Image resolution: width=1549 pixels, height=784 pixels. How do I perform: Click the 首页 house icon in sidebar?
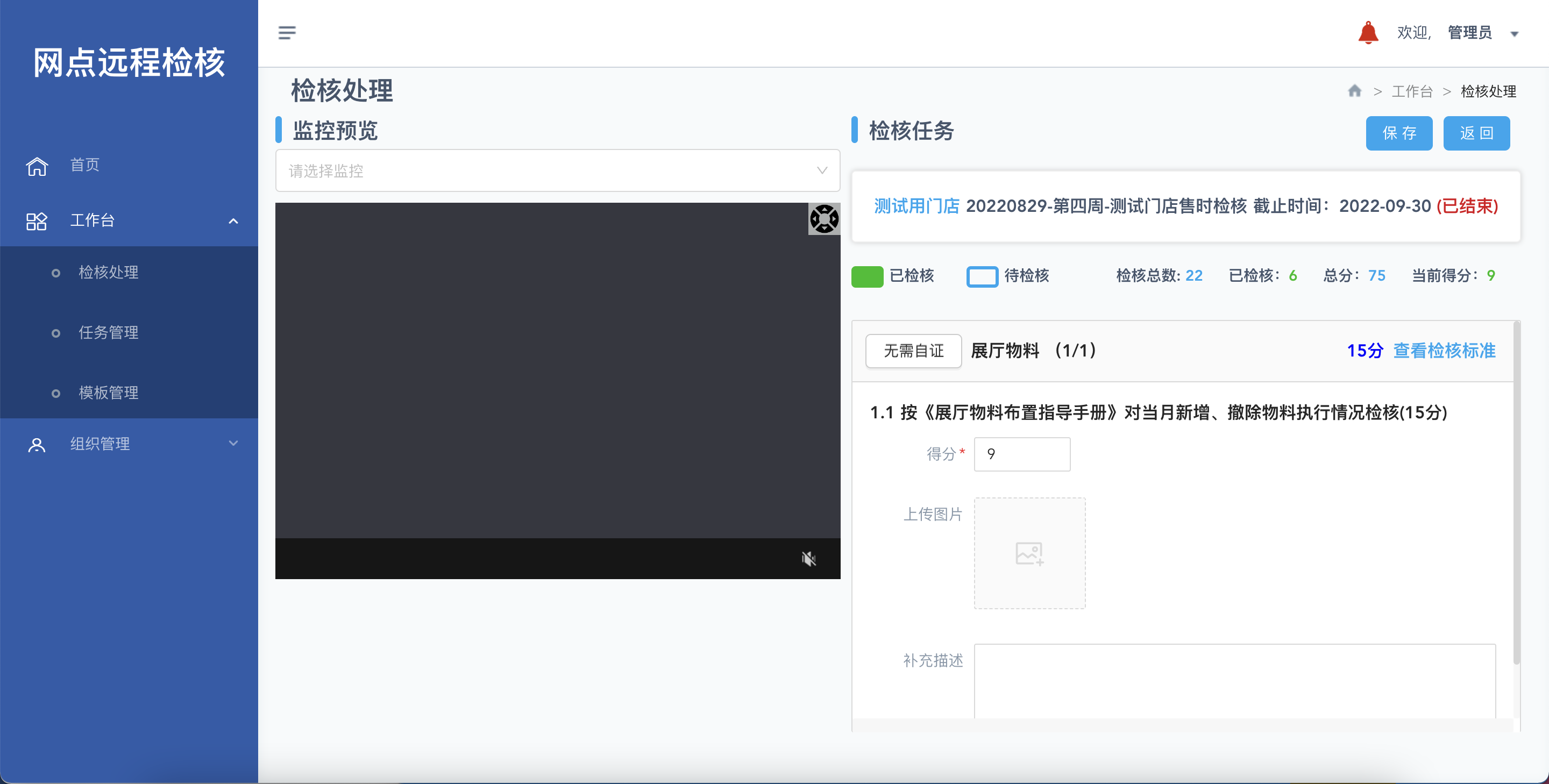tap(37, 166)
